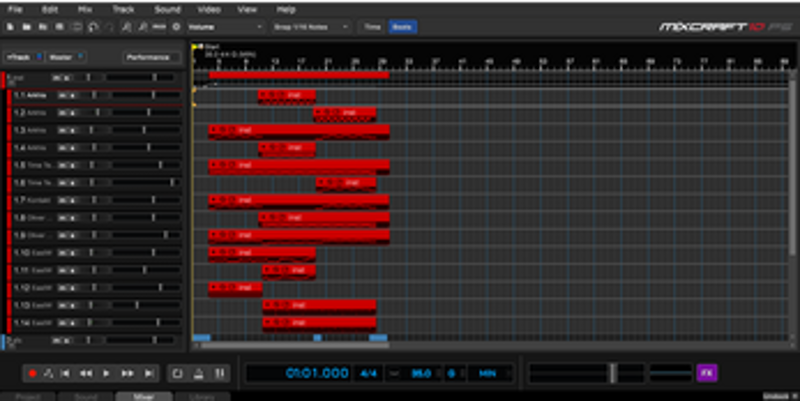Click the record button in transport bar

pyautogui.click(x=32, y=373)
